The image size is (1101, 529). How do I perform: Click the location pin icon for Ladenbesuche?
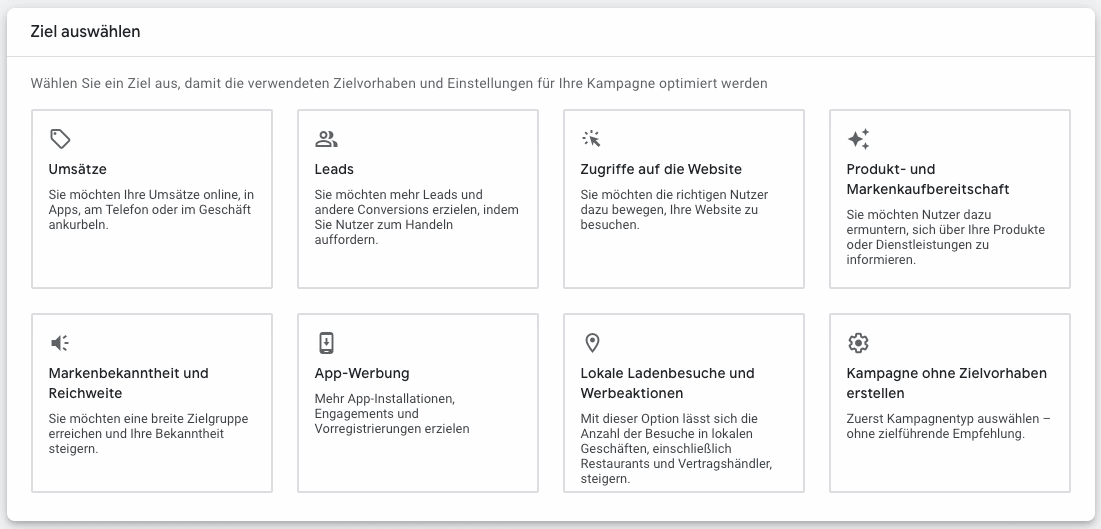[x=592, y=343]
